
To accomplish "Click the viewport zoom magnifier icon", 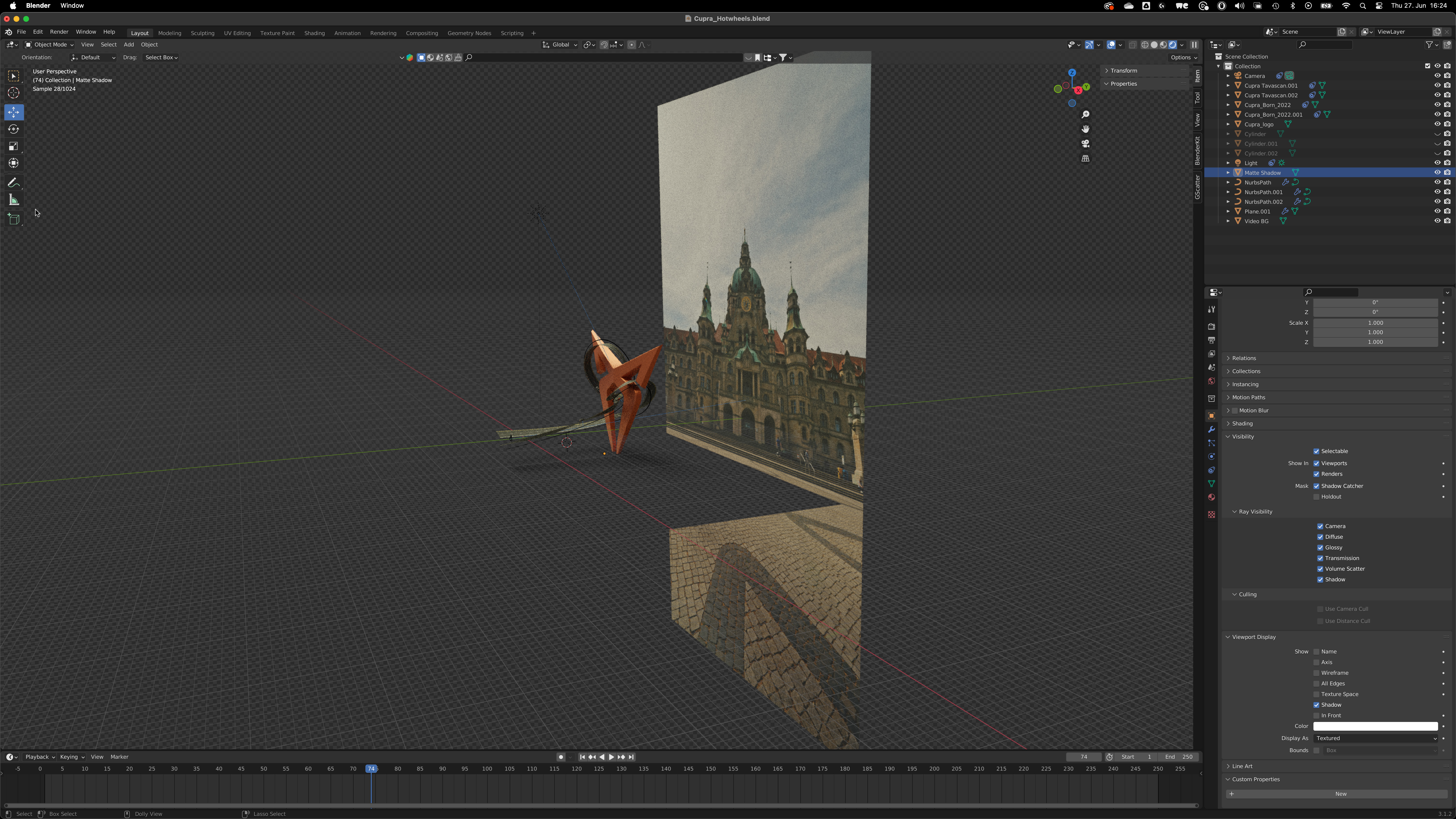I will pos(1085,115).
